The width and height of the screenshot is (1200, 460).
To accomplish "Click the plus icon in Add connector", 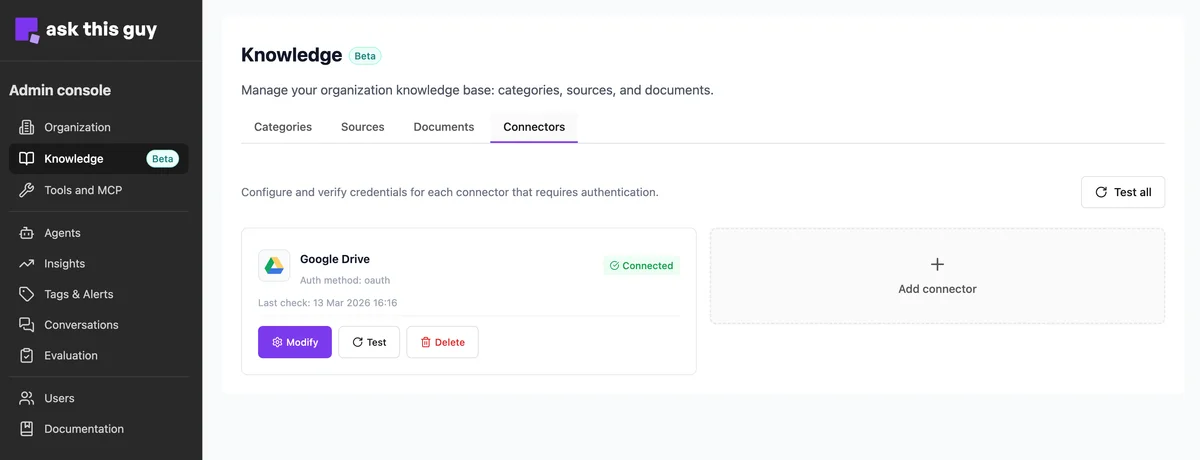I will (937, 264).
